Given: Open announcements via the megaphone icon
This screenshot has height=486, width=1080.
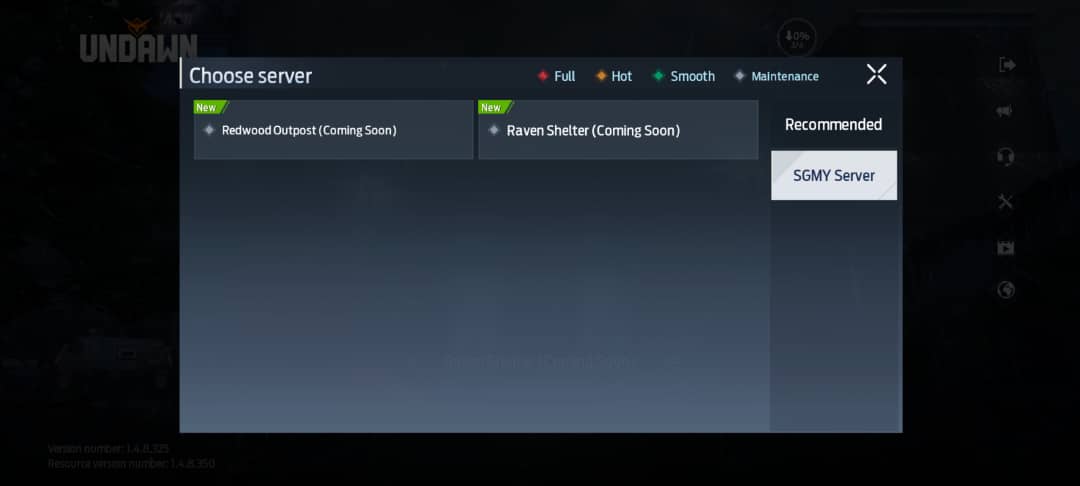Looking at the screenshot, I should click(1006, 111).
